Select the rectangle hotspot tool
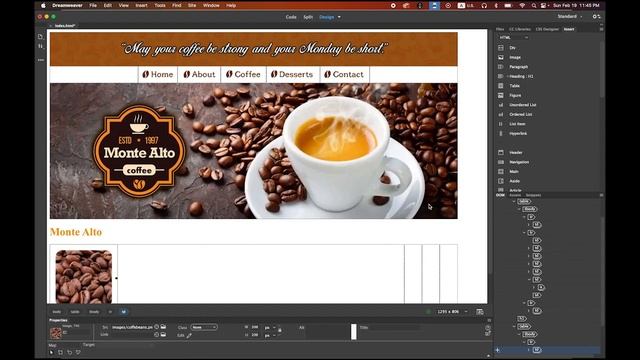640x360 pixels. coord(60,352)
